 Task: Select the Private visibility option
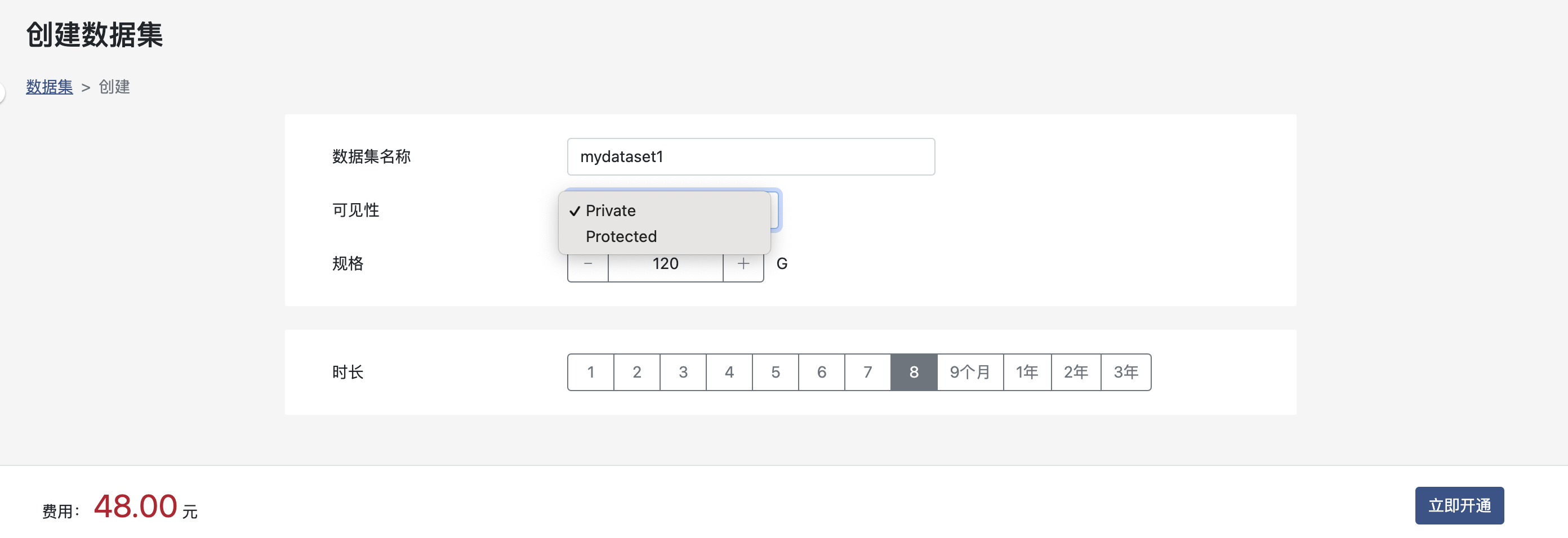pos(611,211)
